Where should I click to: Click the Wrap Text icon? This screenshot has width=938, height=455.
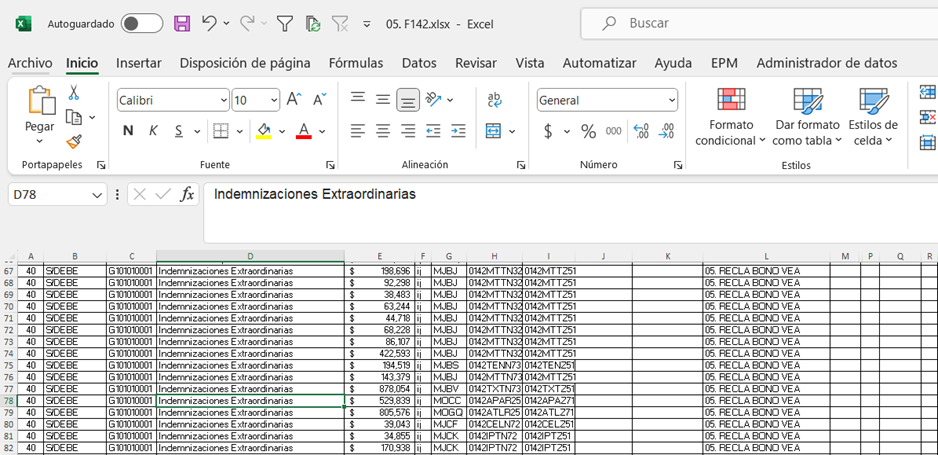494,99
